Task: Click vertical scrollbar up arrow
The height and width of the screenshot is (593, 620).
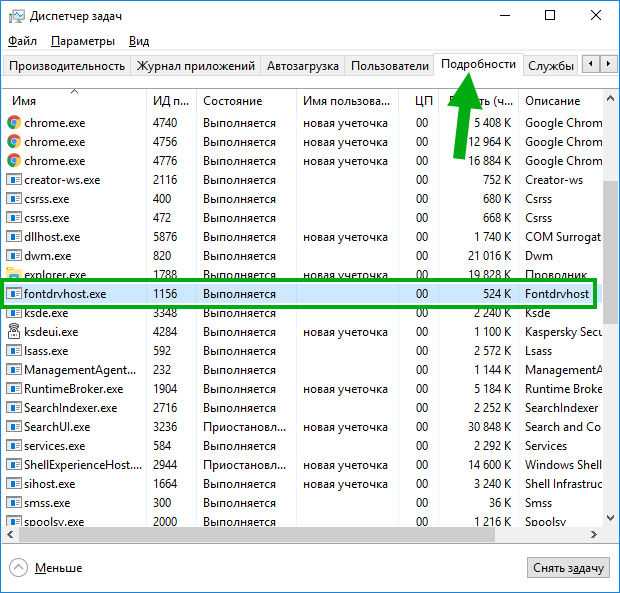Action: point(611,98)
